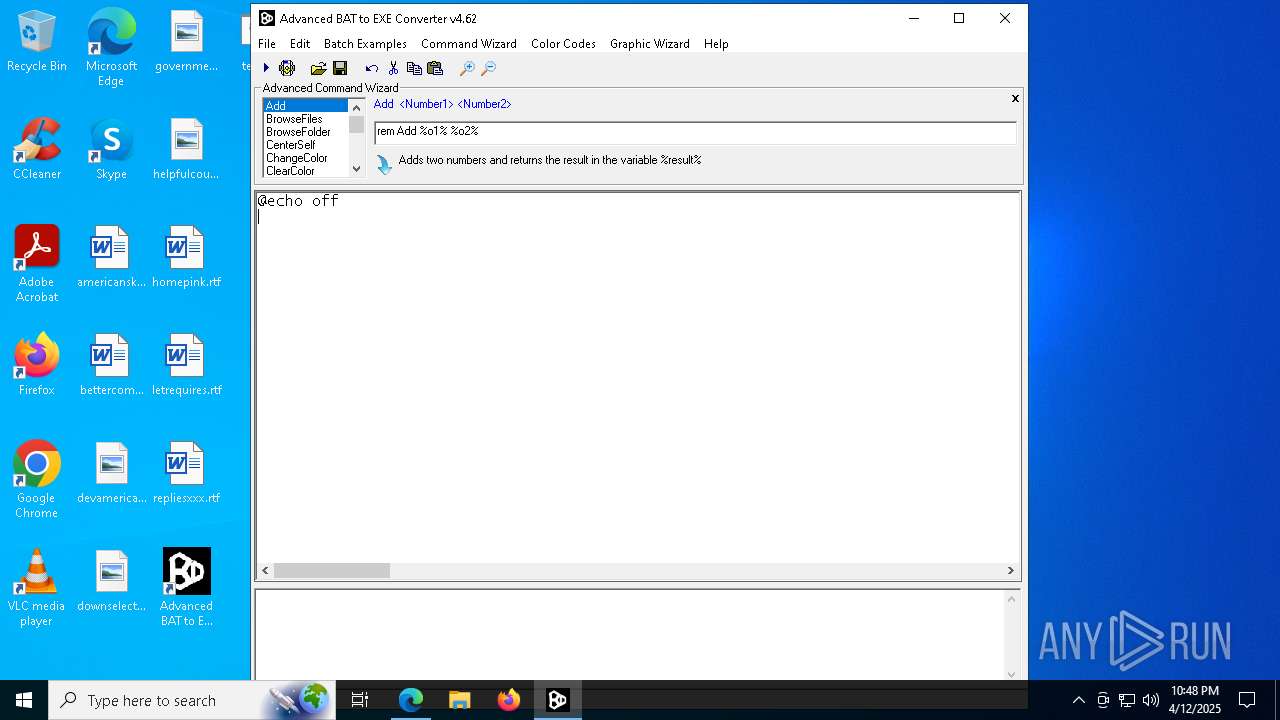The height and width of the screenshot is (720, 1280).
Task: Open the Graphic Wizard menu
Action: click(x=650, y=44)
